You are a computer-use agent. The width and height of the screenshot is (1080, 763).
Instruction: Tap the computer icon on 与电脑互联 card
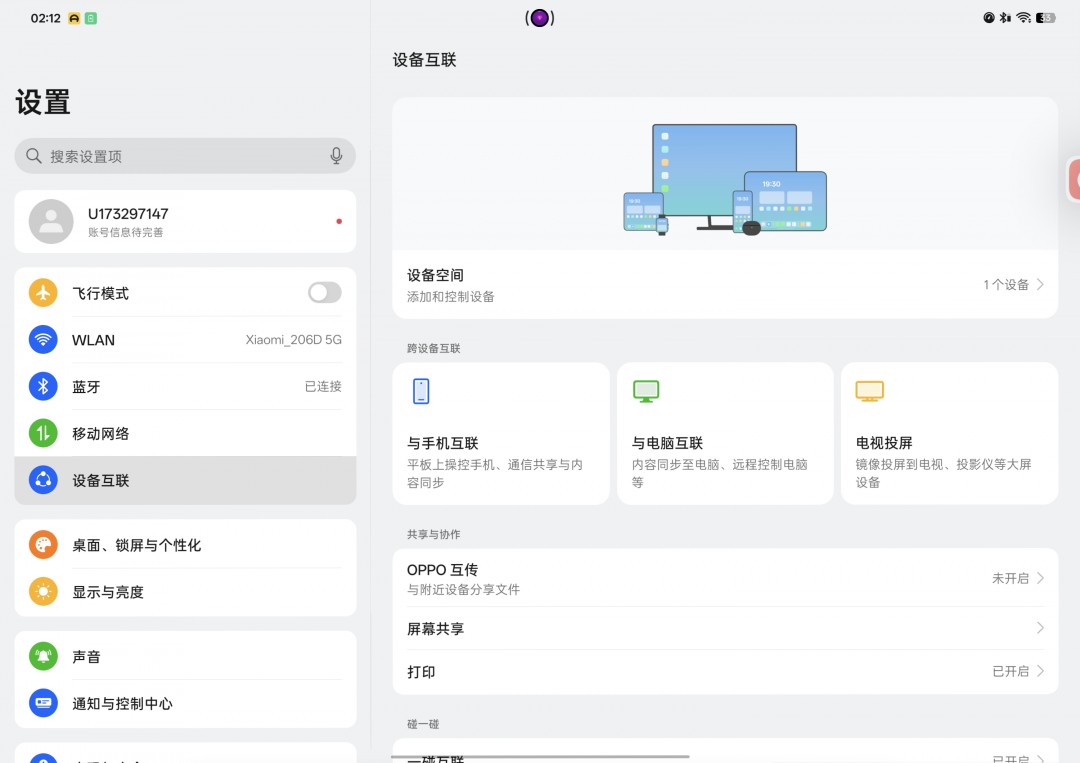(x=646, y=391)
